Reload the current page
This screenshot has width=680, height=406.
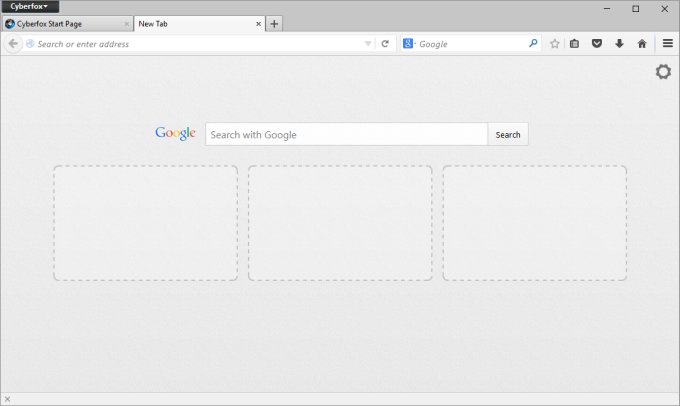pos(385,44)
